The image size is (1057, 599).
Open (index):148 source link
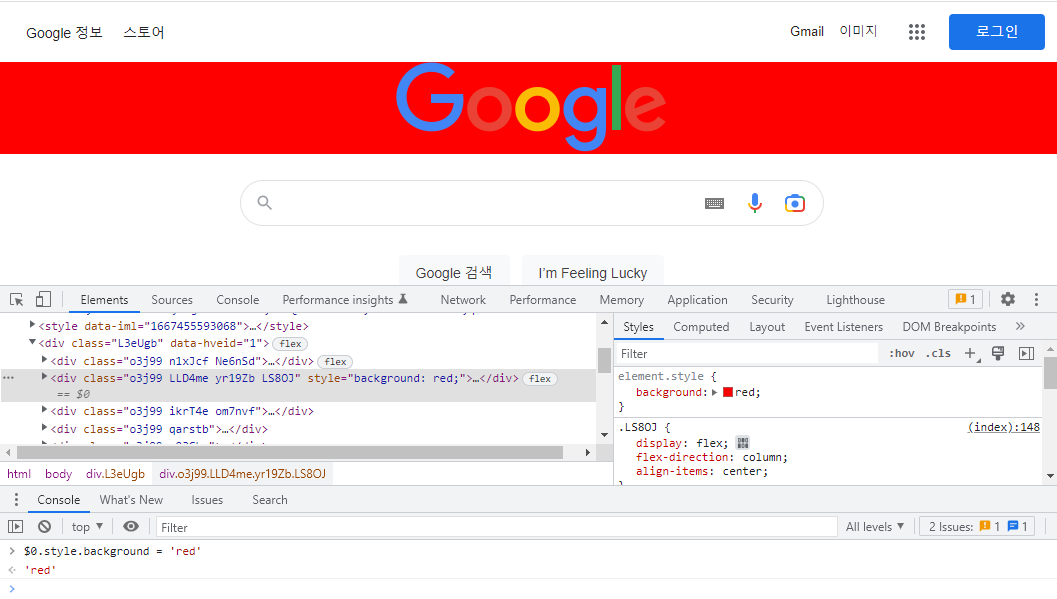click(x=1004, y=427)
